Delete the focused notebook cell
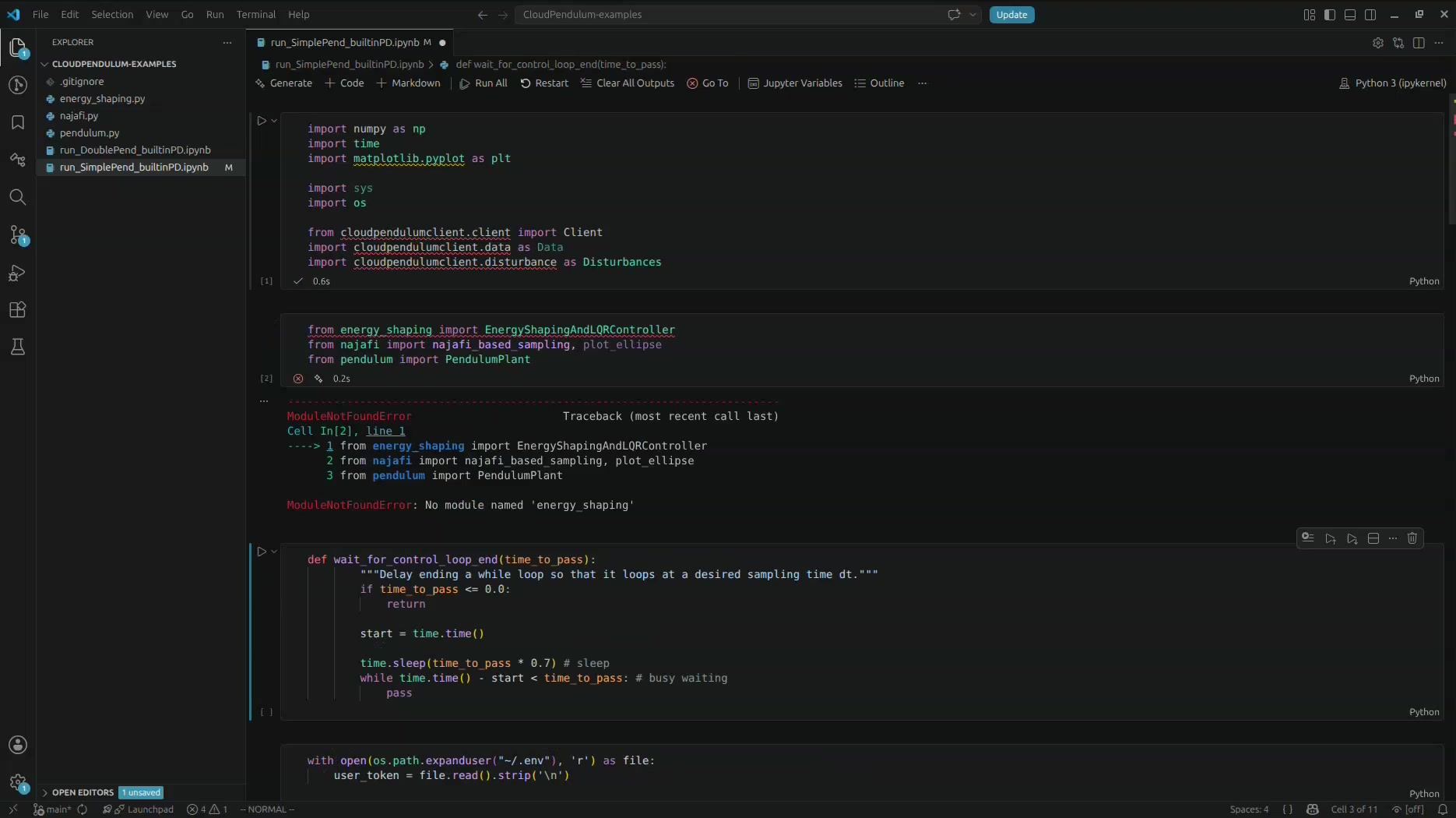This screenshot has width=1456, height=818. [x=1412, y=538]
